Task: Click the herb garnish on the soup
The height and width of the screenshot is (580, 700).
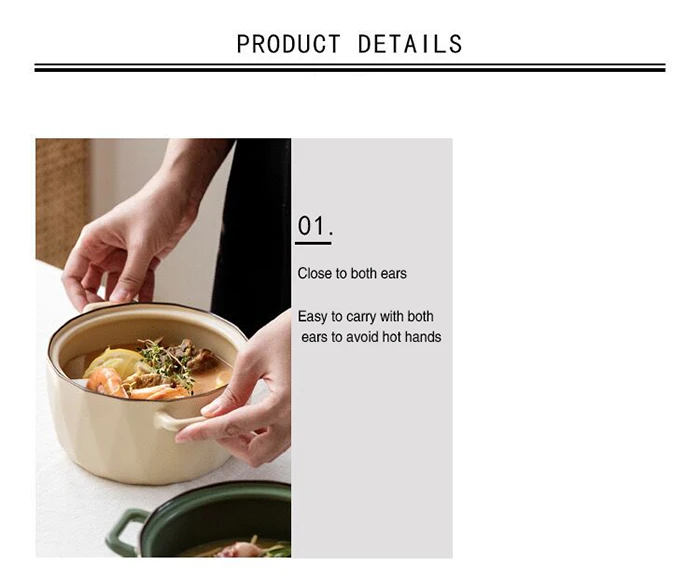Action: click(x=167, y=362)
